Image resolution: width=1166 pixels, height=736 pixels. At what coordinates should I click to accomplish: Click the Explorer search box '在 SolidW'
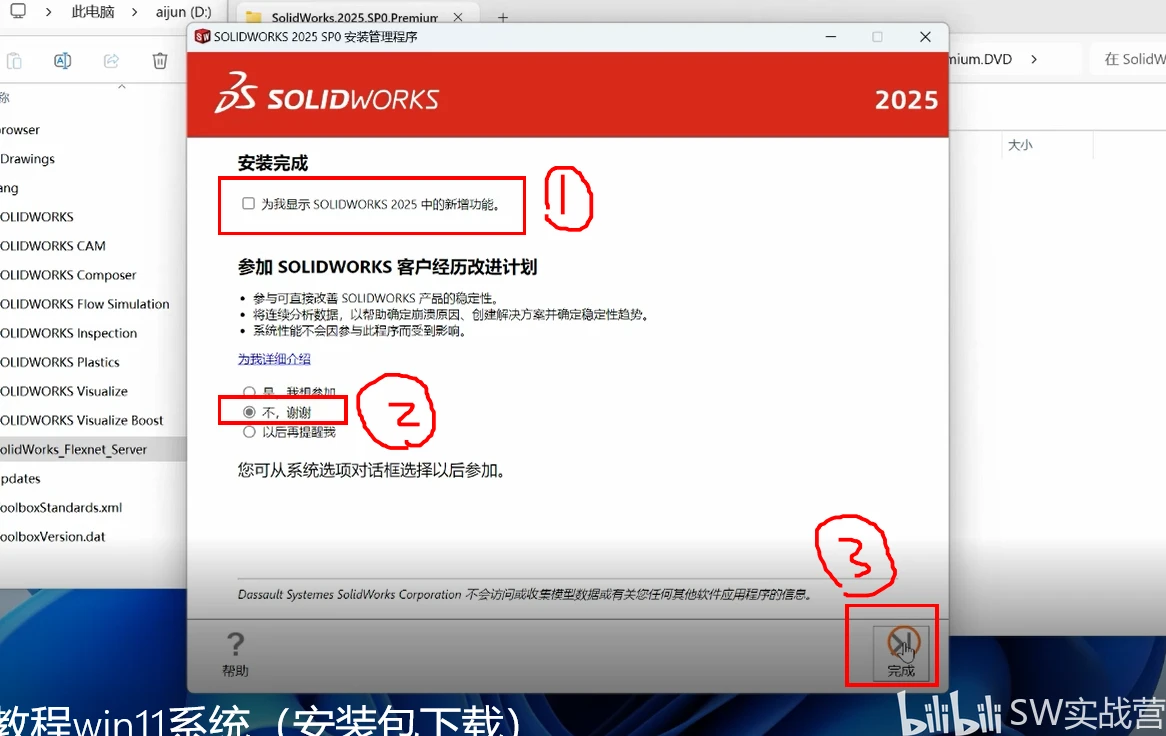click(x=1129, y=59)
